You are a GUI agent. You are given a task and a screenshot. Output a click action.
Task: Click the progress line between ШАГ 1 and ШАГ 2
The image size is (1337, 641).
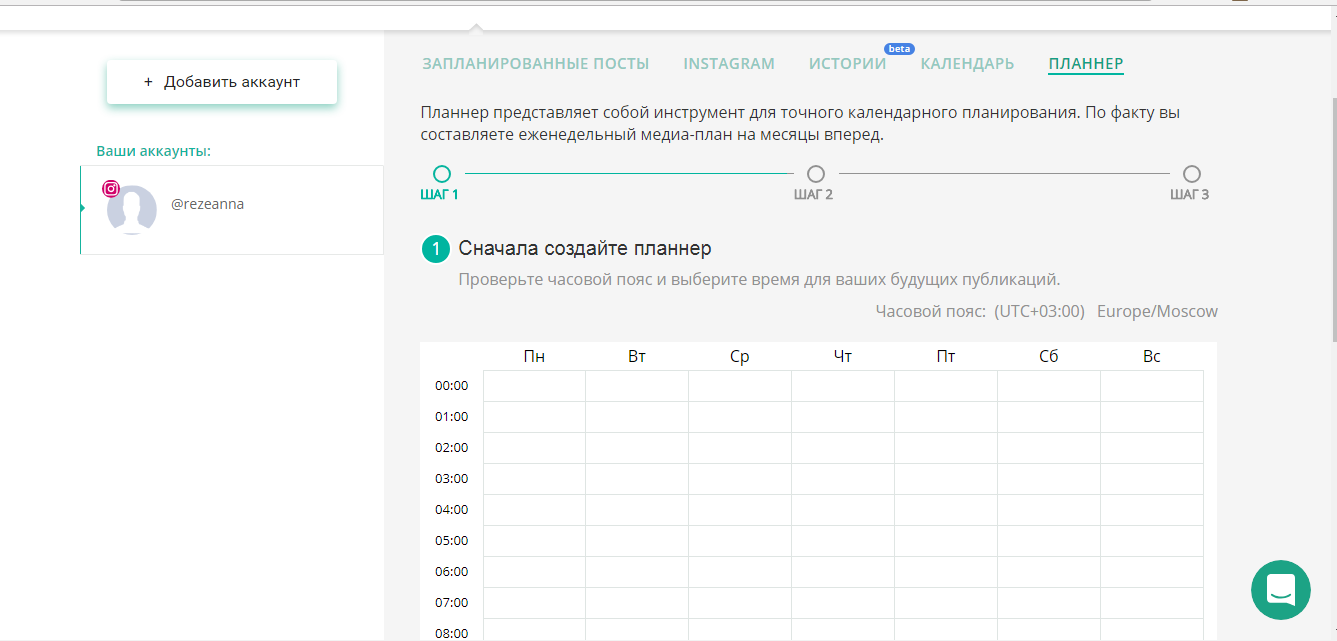[x=628, y=173]
